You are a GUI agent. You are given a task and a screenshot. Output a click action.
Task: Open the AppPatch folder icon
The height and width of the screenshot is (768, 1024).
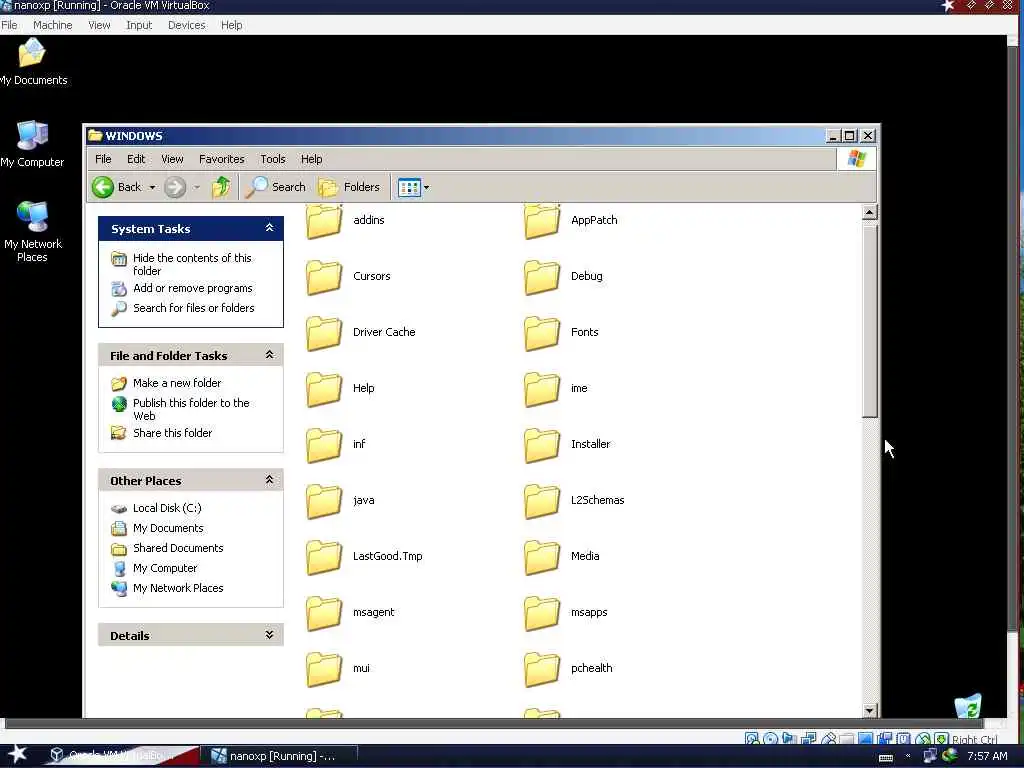542,221
